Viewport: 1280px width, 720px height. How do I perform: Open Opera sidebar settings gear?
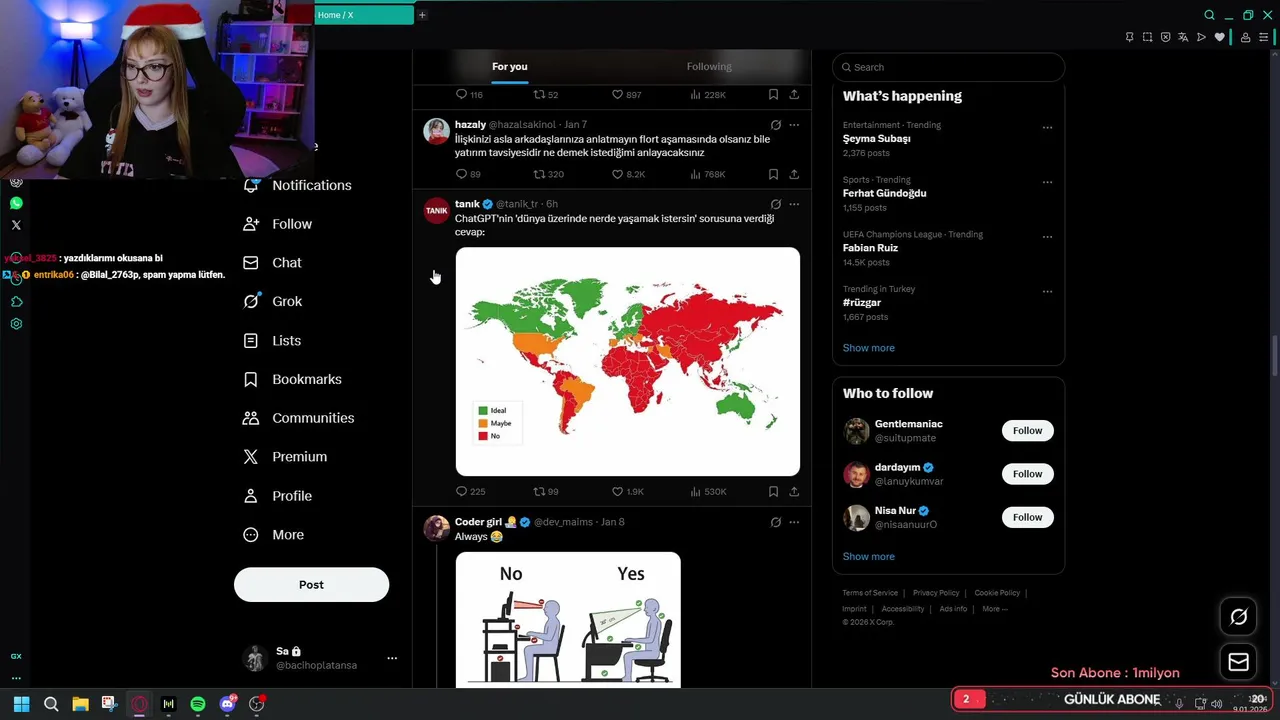(16, 324)
